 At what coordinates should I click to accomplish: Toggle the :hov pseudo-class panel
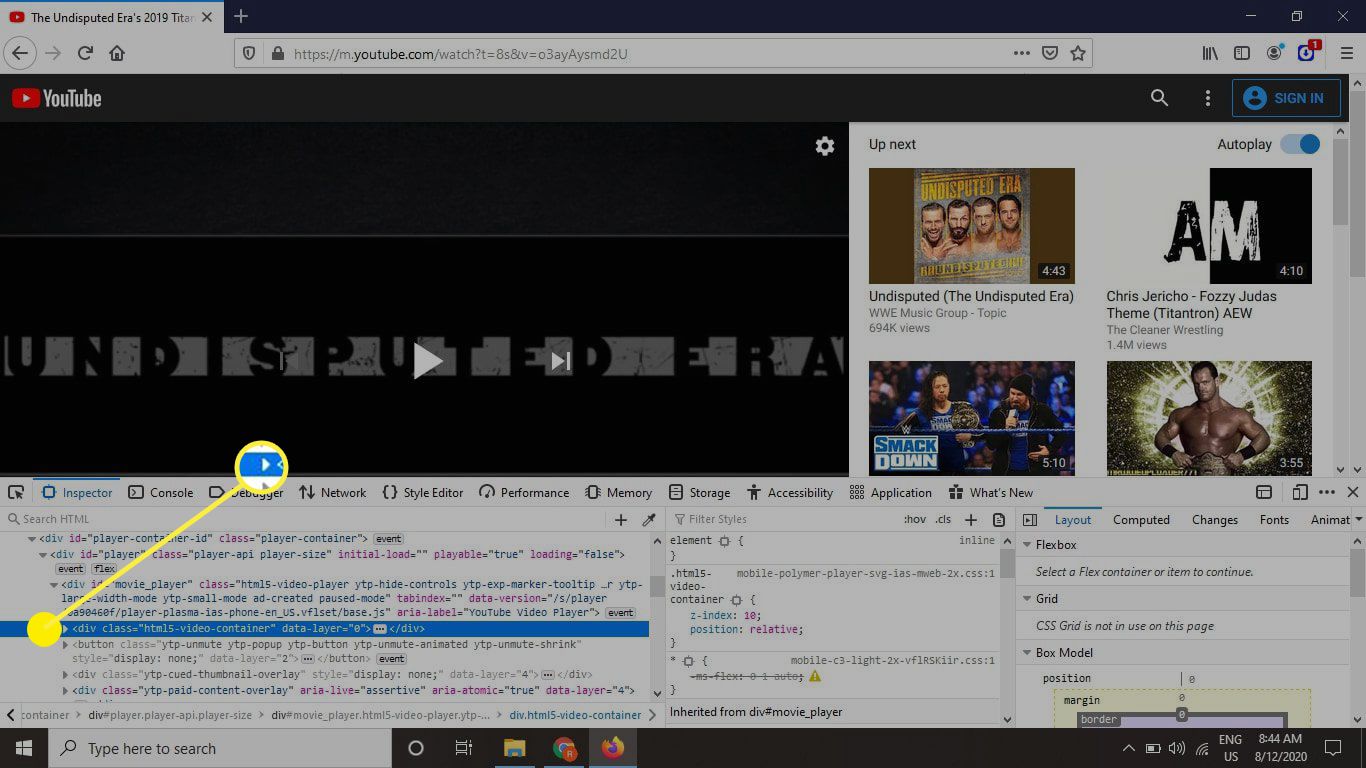[915, 519]
